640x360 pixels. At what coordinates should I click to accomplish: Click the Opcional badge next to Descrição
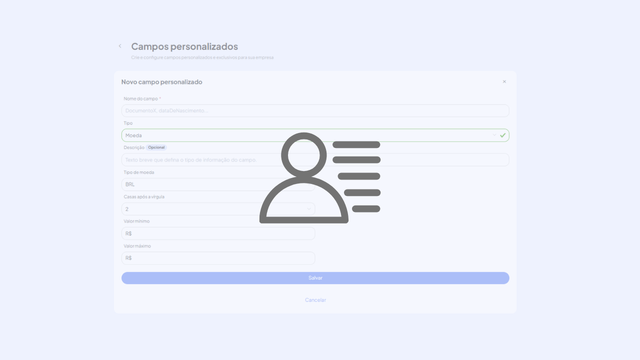[156, 147]
